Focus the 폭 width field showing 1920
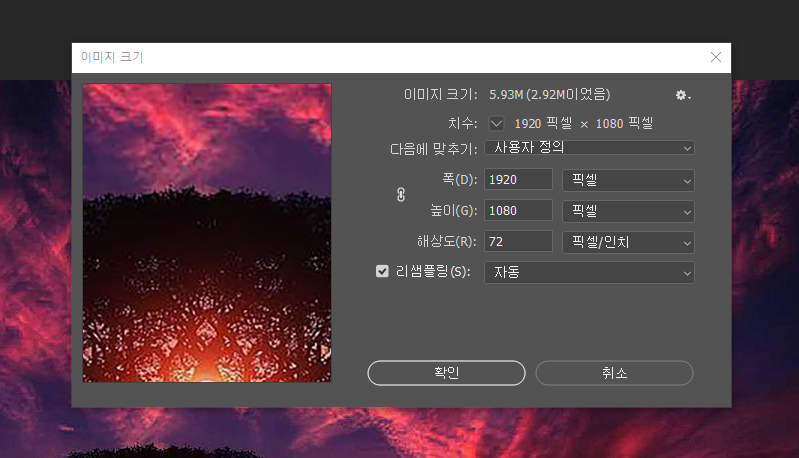Screen dimensions: 799x458 [518, 180]
